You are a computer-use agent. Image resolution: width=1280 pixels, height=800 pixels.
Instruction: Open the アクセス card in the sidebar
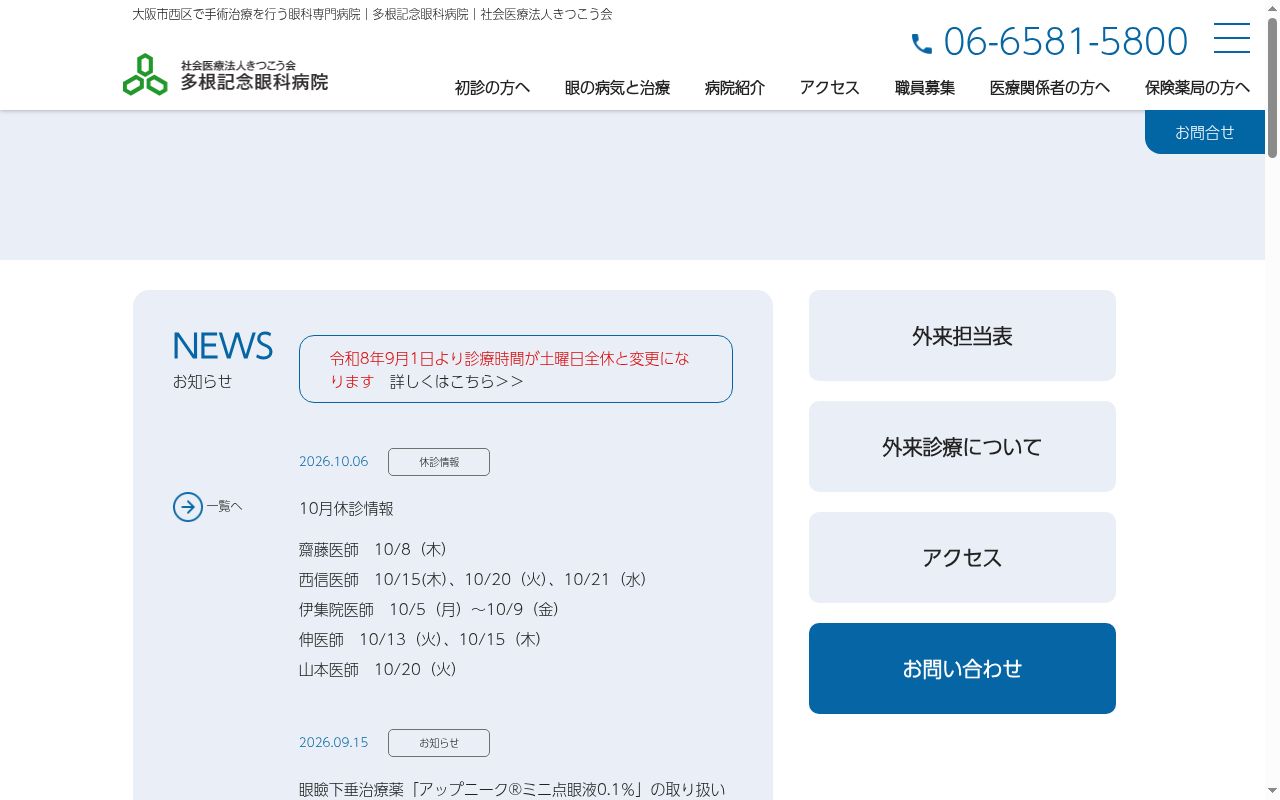coord(962,558)
